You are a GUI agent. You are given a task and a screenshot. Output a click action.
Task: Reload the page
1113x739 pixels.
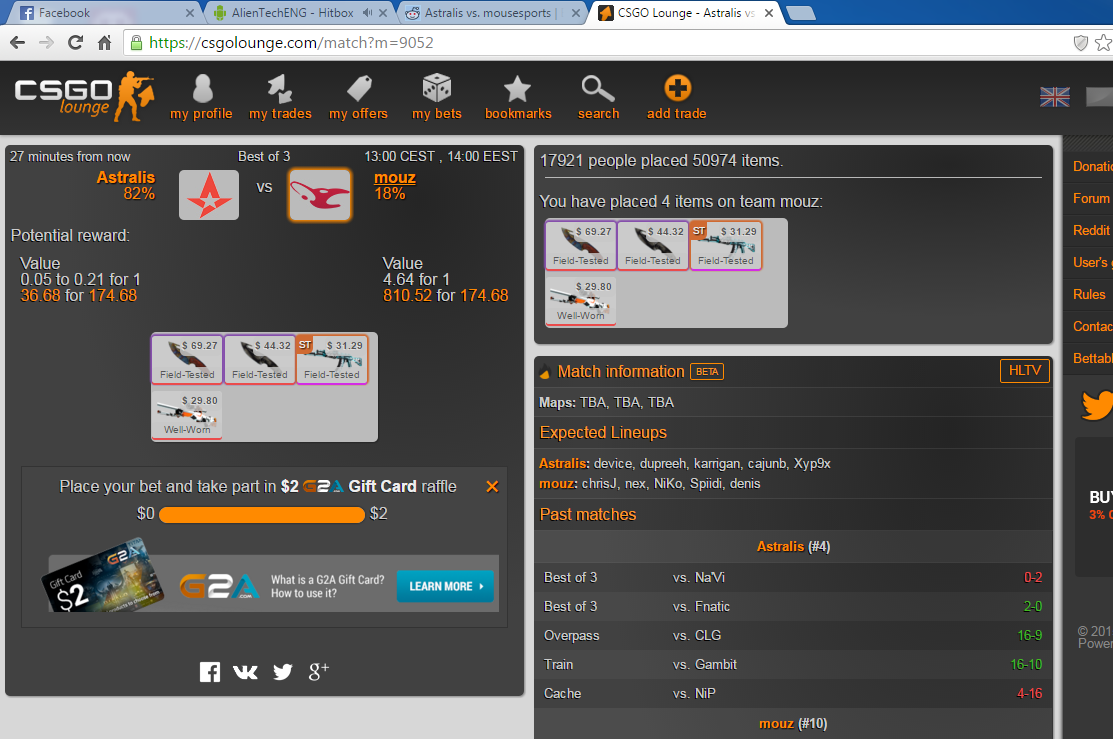[75, 43]
